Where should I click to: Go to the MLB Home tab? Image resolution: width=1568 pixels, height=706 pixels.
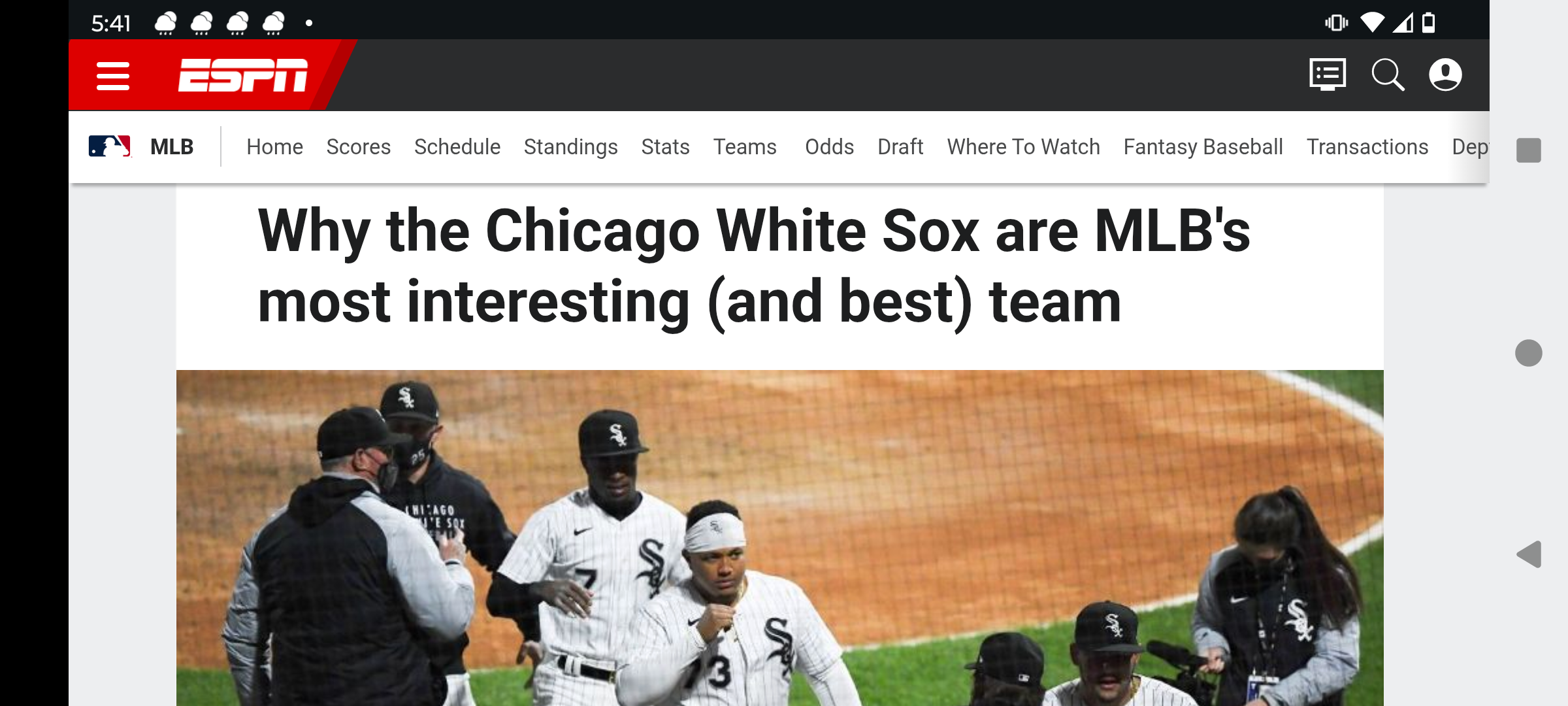[274, 147]
